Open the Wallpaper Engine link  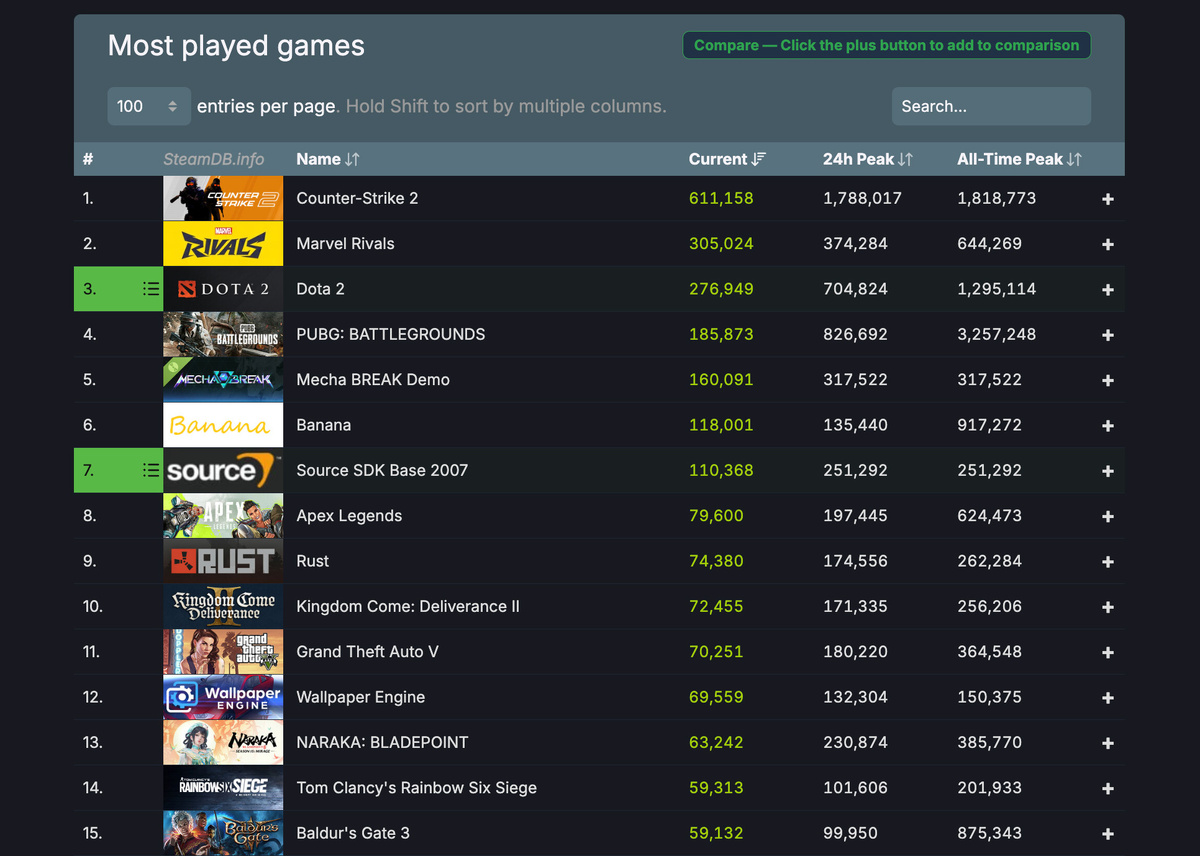tap(360, 697)
